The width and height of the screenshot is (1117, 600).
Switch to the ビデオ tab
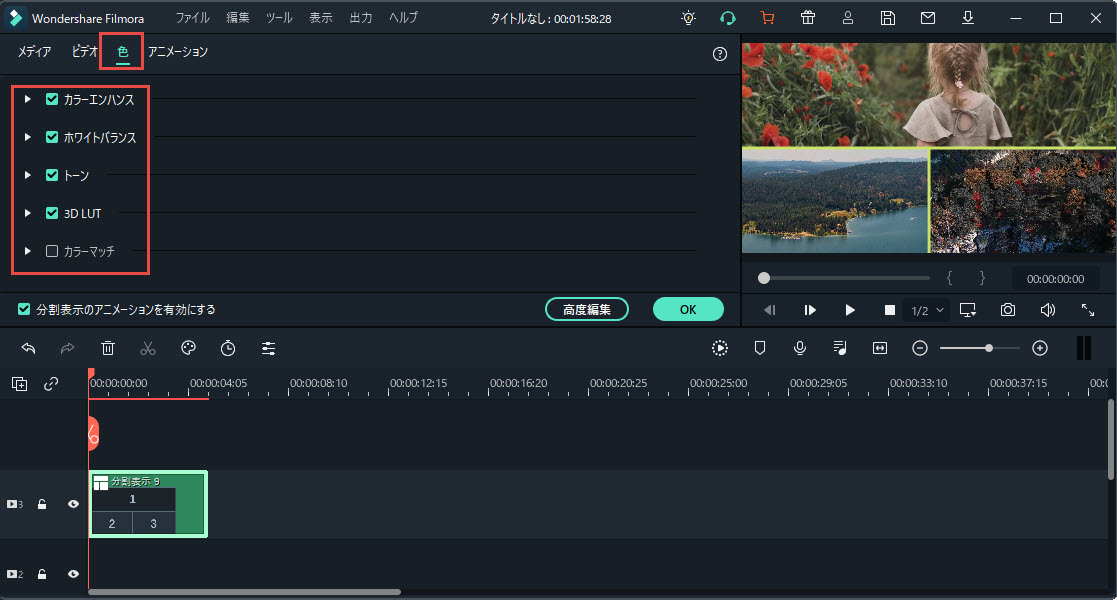[84, 51]
